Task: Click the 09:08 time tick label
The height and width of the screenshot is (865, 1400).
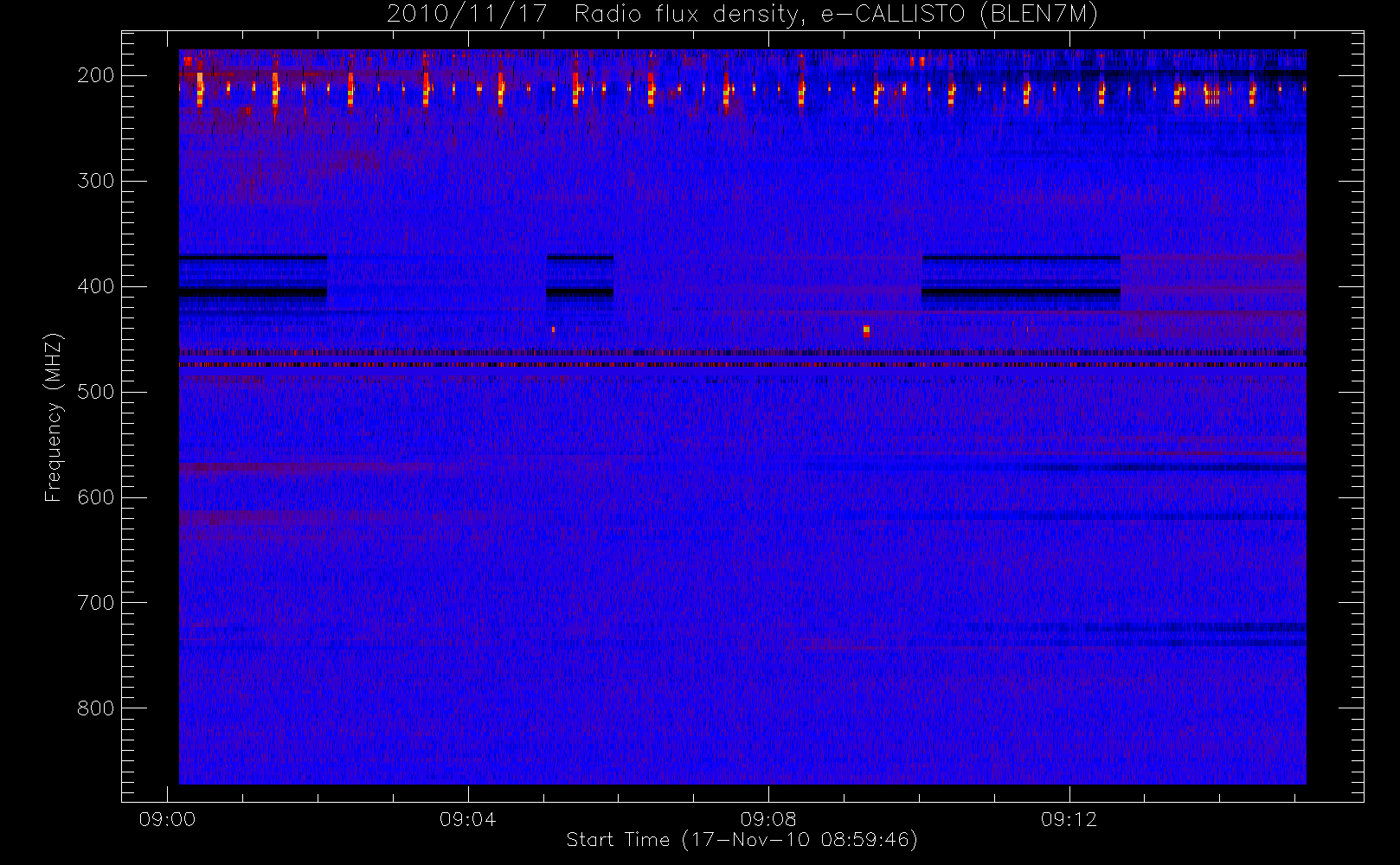Action: coord(768,819)
